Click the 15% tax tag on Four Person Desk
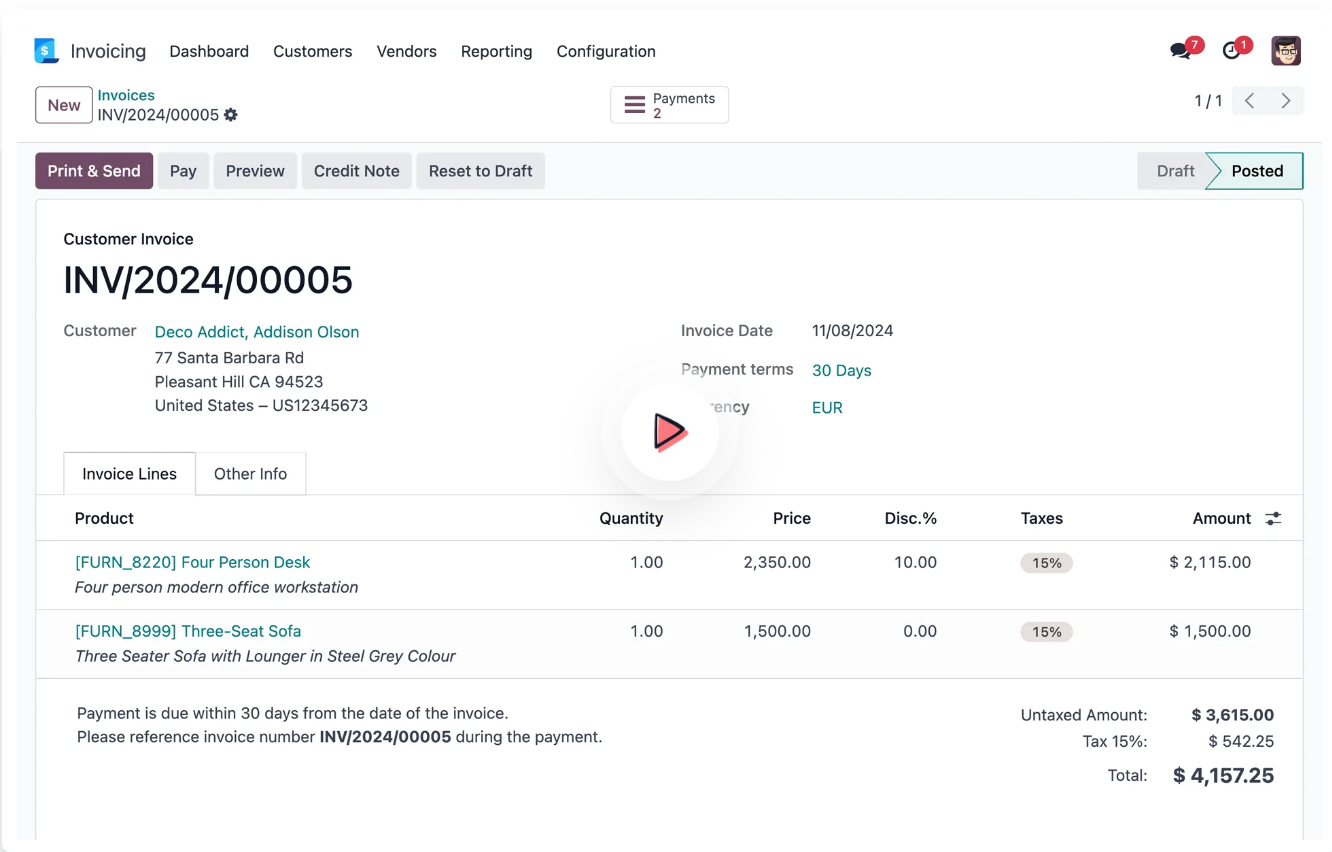 tap(1047, 563)
